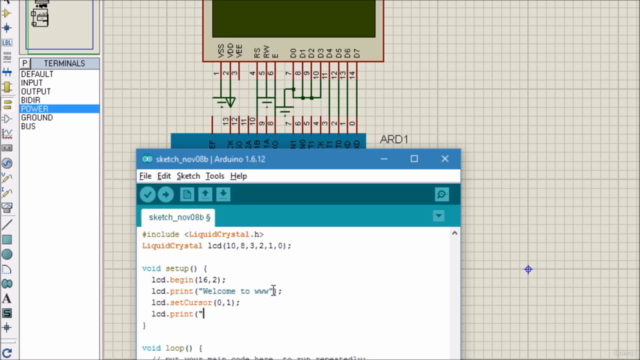The height and width of the screenshot is (360, 640).
Task: Select the Subcircuit mode tool
Action: coord(7,87)
